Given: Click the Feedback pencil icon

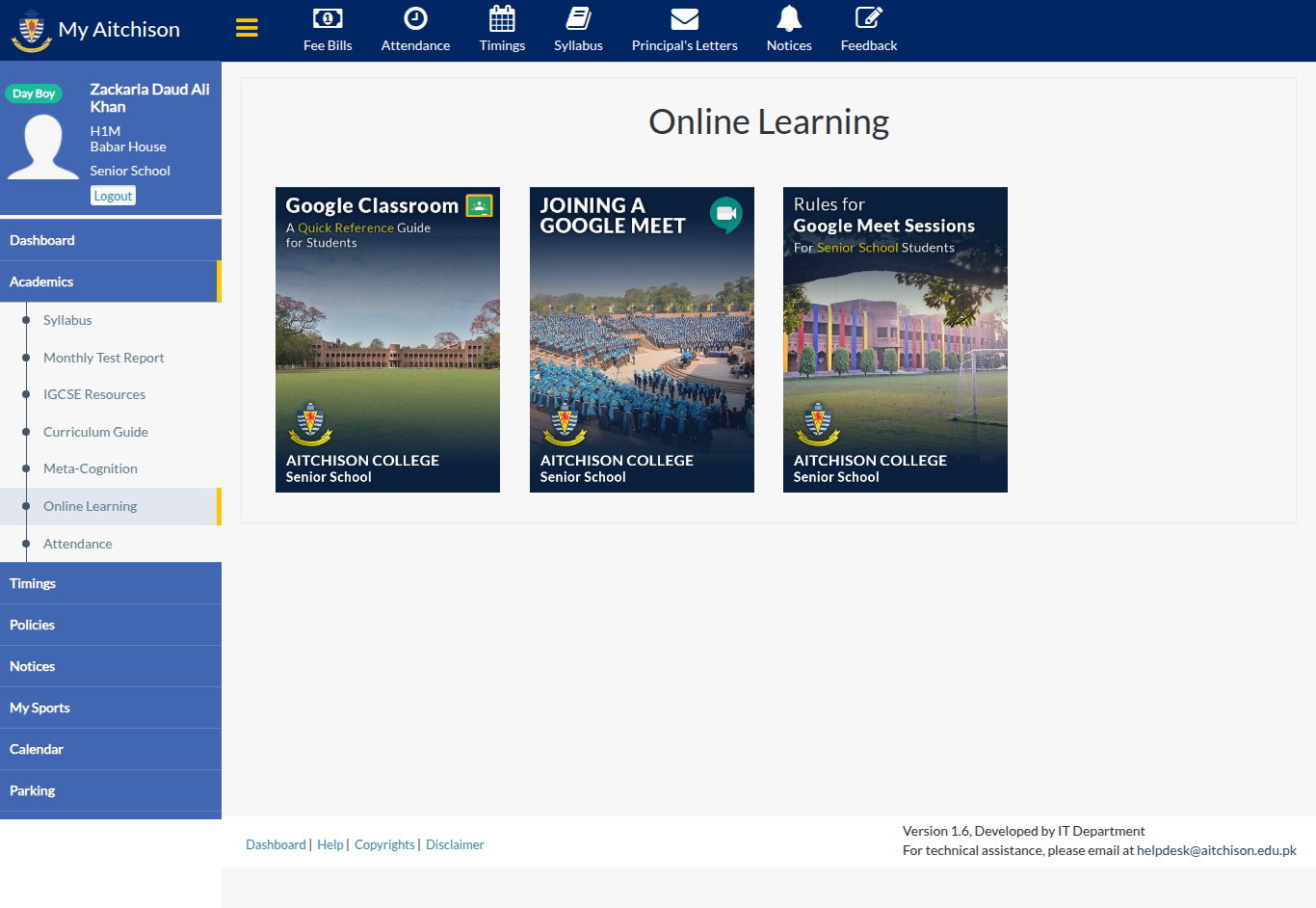Looking at the screenshot, I should click(x=869, y=18).
